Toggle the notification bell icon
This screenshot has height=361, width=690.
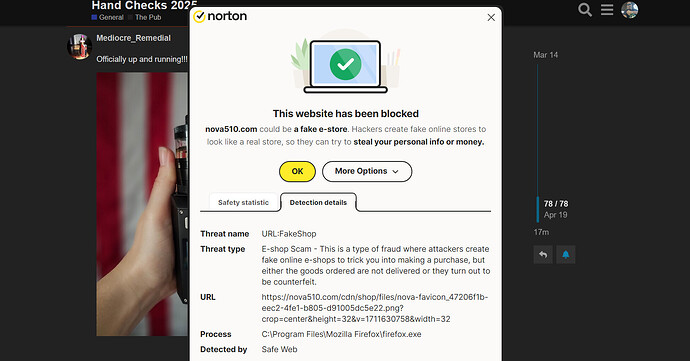tap(566, 254)
